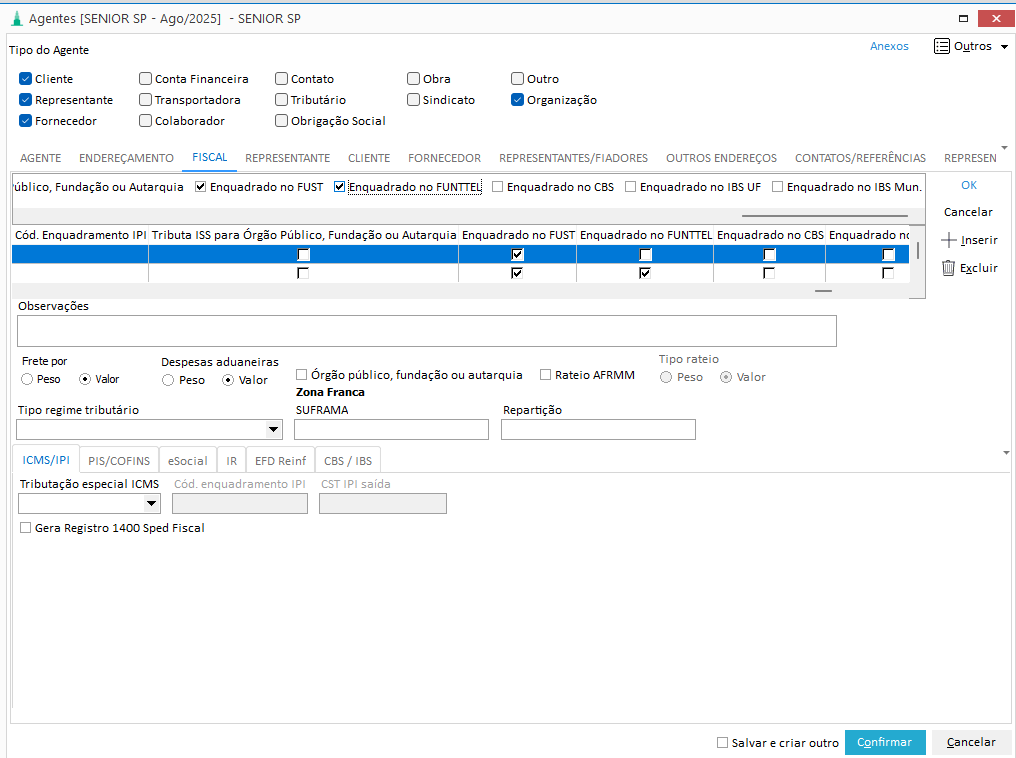Click the edit row horizontal scrollbar
The width and height of the screenshot is (1016, 758).
[824, 216]
